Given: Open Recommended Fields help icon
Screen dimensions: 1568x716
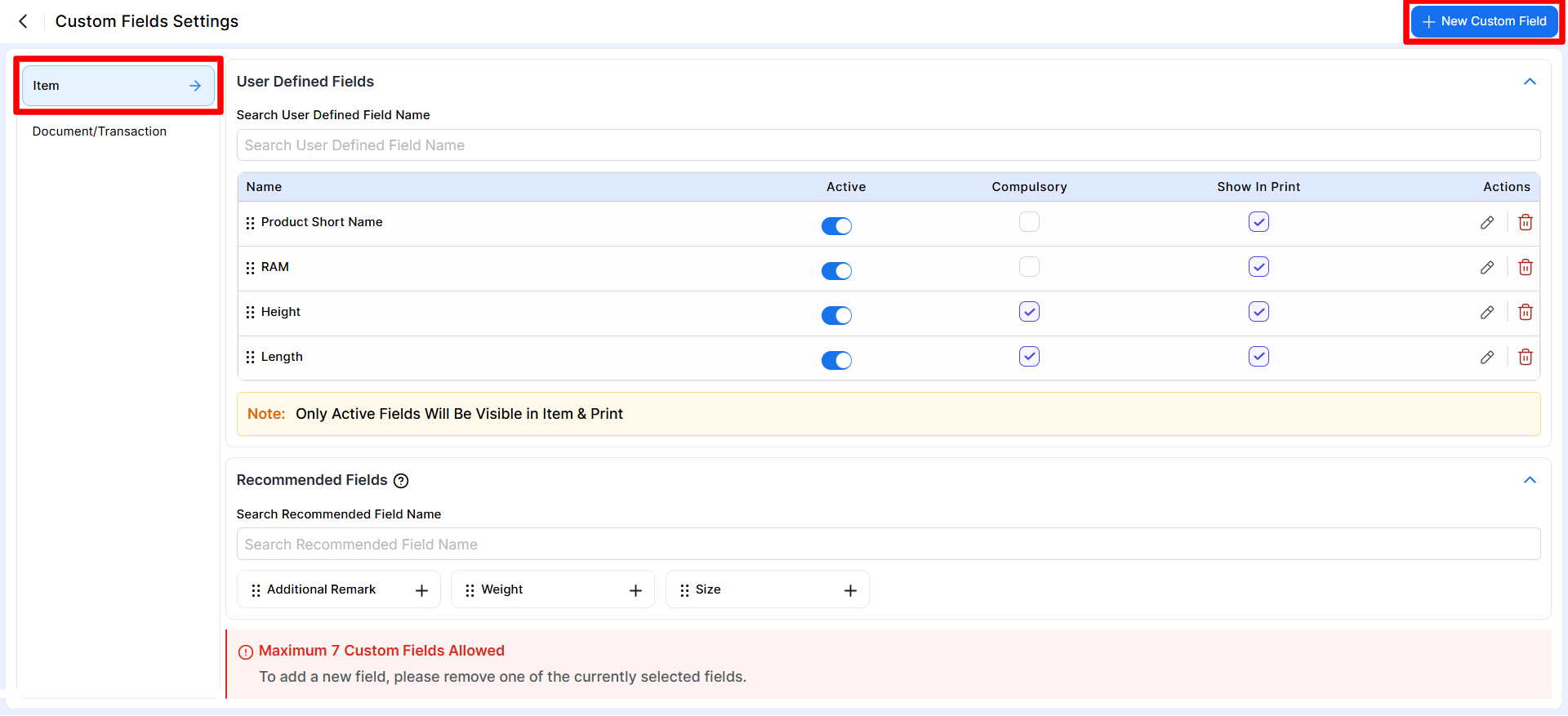Looking at the screenshot, I should (x=401, y=481).
